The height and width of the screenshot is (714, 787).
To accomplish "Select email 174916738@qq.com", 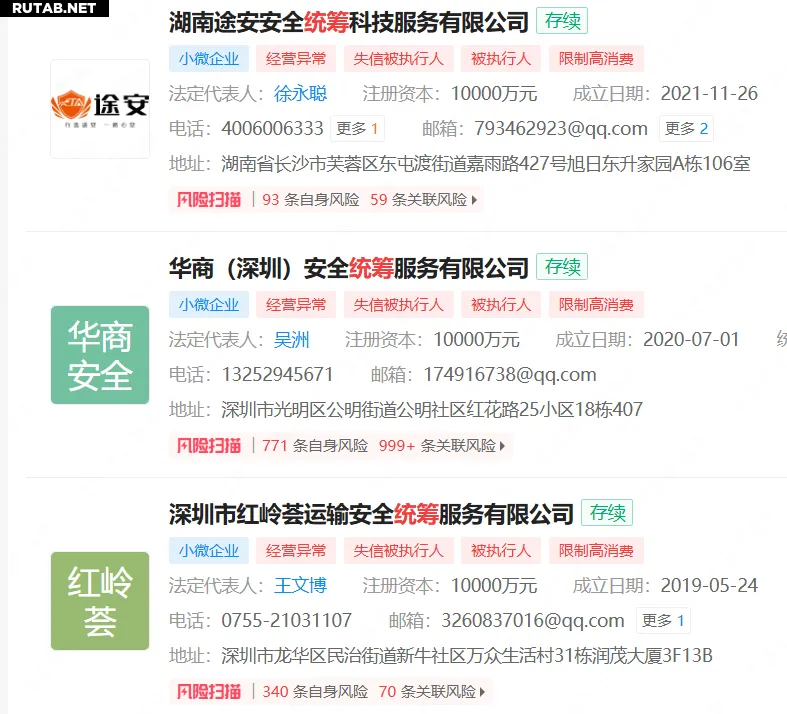I will [x=510, y=375].
